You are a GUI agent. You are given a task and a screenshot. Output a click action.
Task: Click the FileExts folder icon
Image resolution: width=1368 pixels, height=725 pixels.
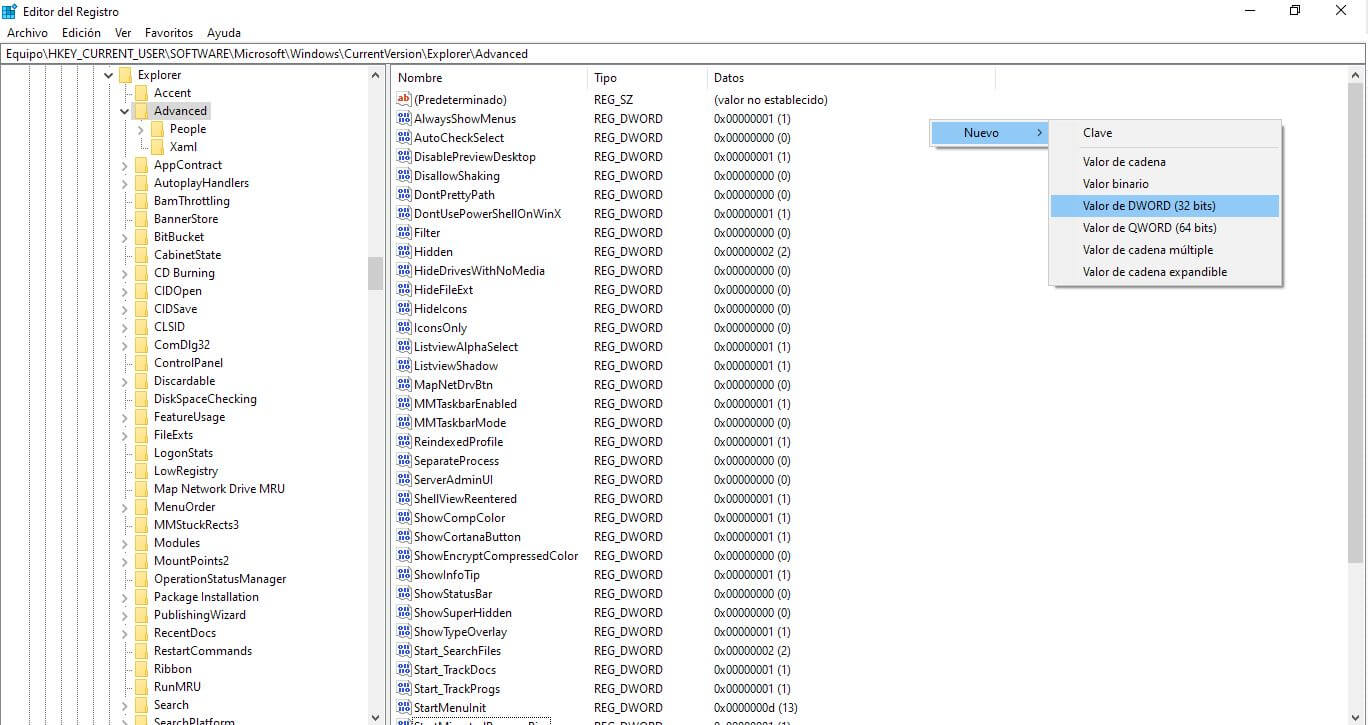coord(141,435)
